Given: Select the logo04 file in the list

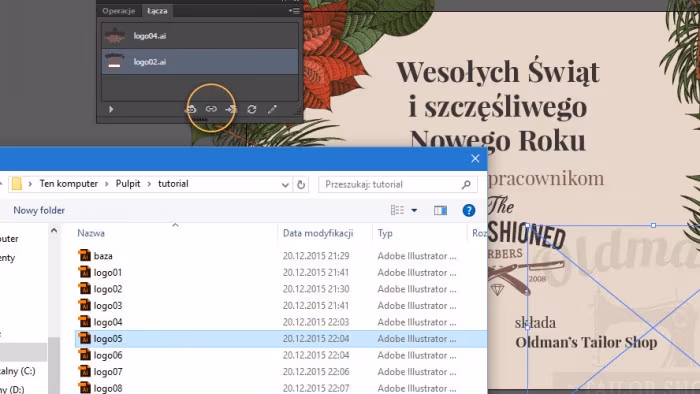Looking at the screenshot, I should (x=108, y=322).
